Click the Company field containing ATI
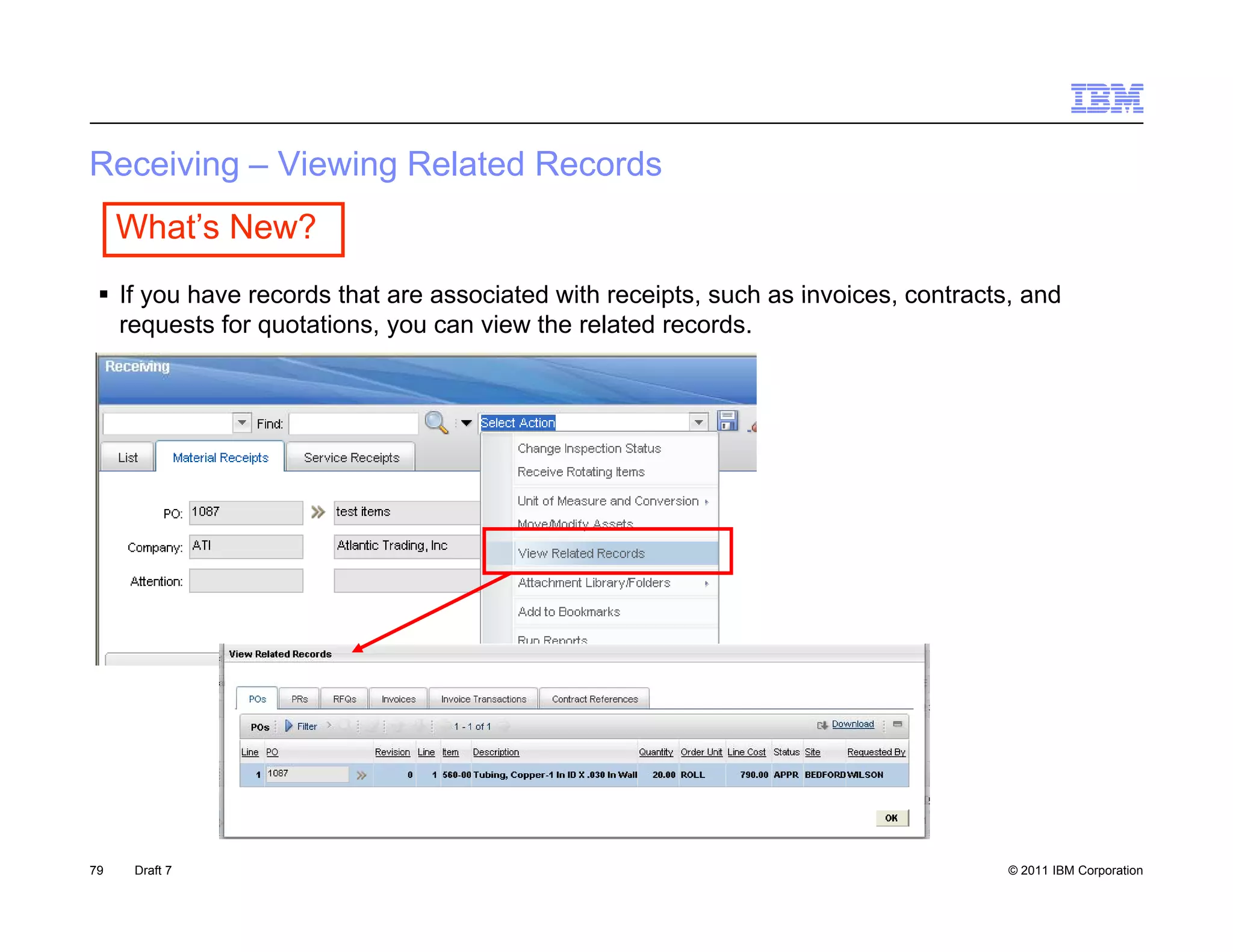The height and width of the screenshot is (952, 1233). click(246, 546)
